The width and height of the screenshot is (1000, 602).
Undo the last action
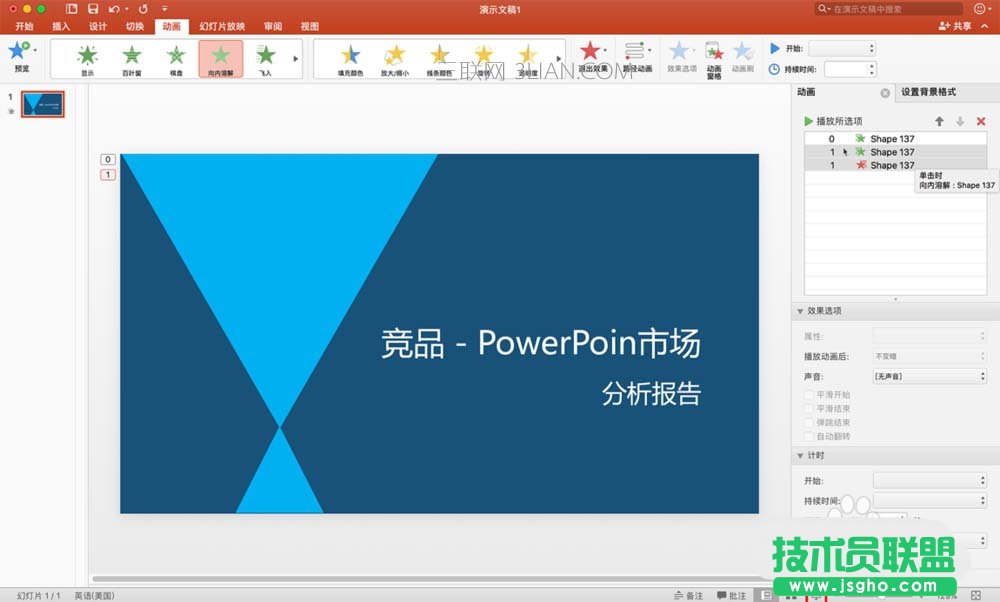point(114,9)
